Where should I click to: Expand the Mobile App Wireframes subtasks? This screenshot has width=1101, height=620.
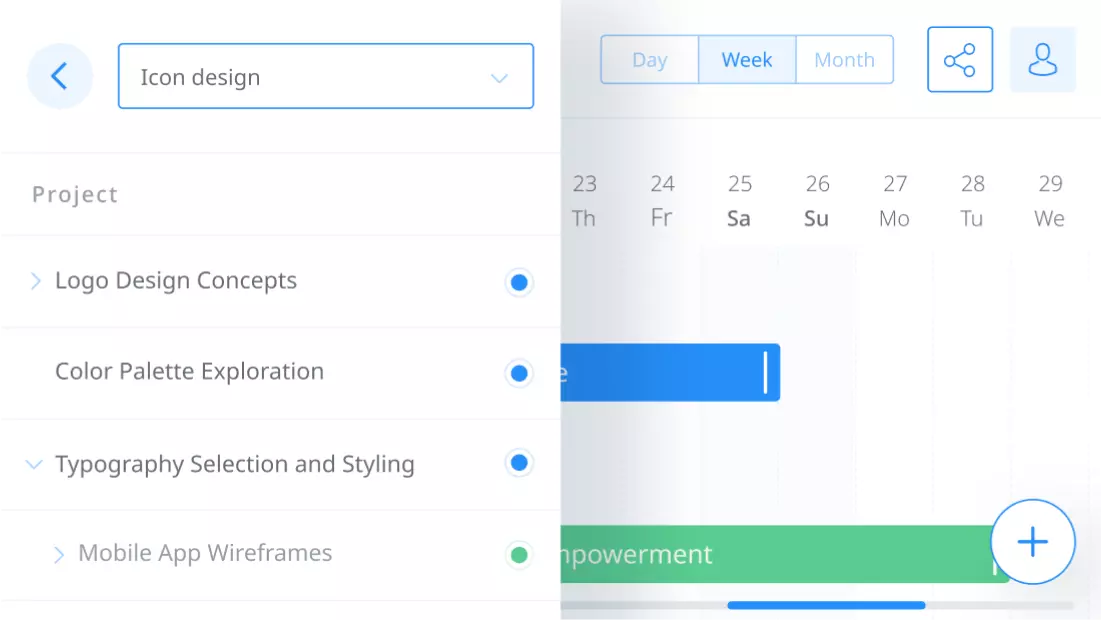pyautogui.click(x=58, y=553)
